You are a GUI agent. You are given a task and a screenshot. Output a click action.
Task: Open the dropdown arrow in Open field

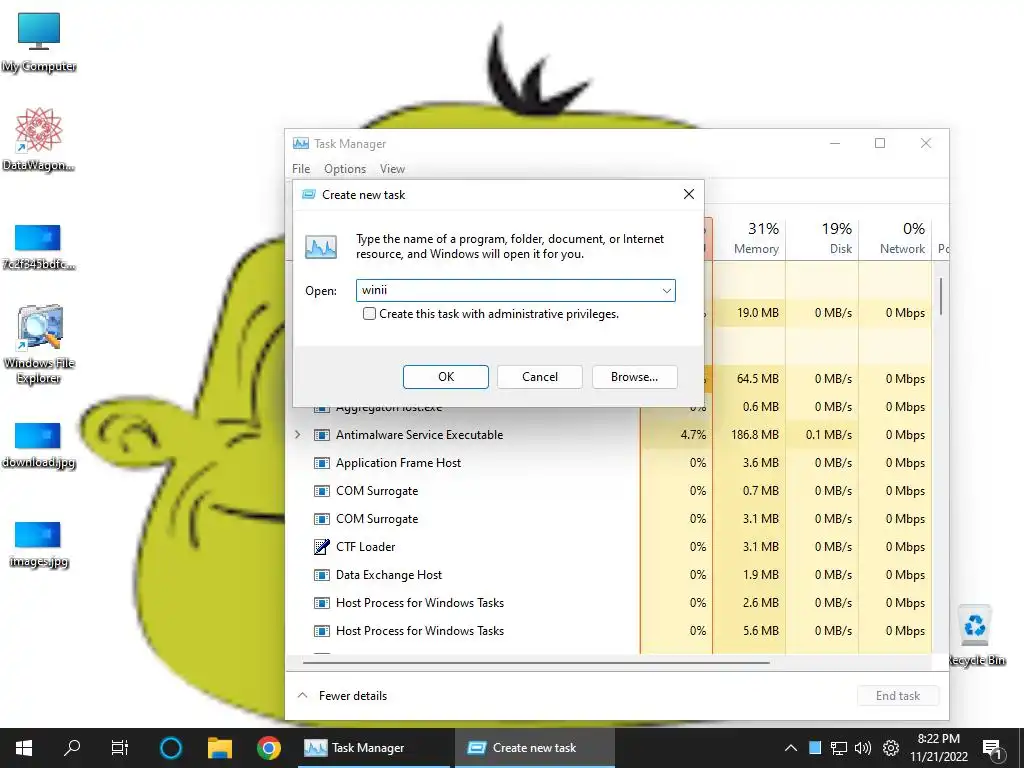tap(666, 291)
